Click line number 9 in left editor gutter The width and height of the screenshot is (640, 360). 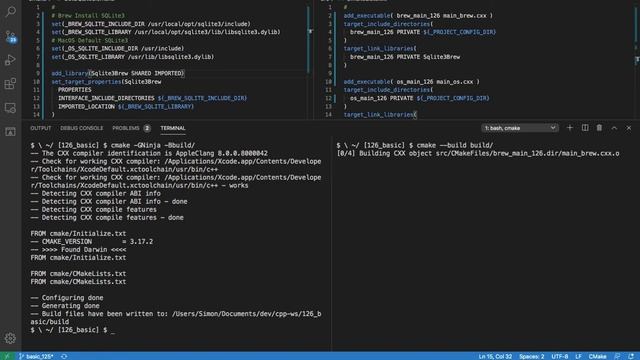point(38,73)
